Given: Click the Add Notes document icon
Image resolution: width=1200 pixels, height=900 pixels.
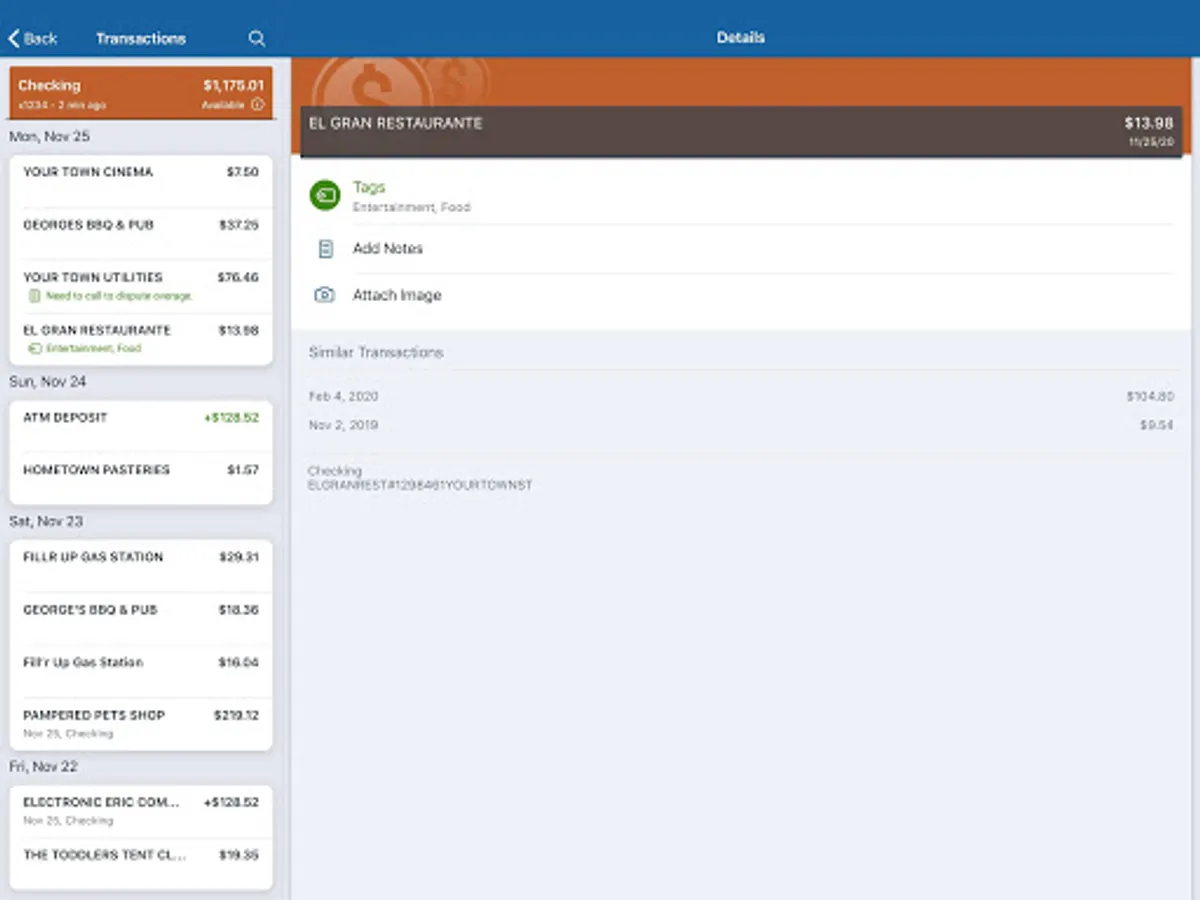Looking at the screenshot, I should tap(325, 249).
